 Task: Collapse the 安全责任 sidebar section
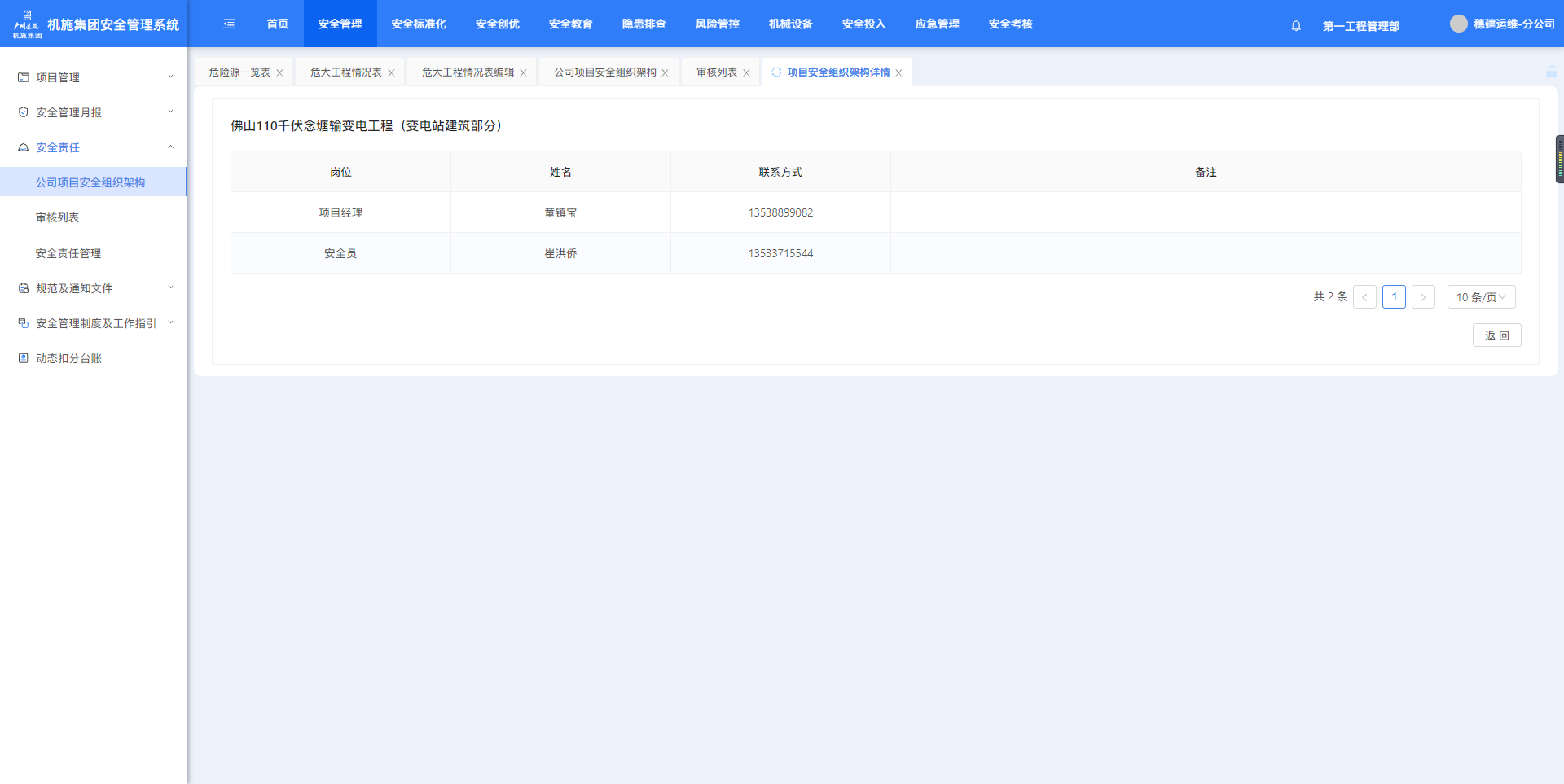click(94, 147)
